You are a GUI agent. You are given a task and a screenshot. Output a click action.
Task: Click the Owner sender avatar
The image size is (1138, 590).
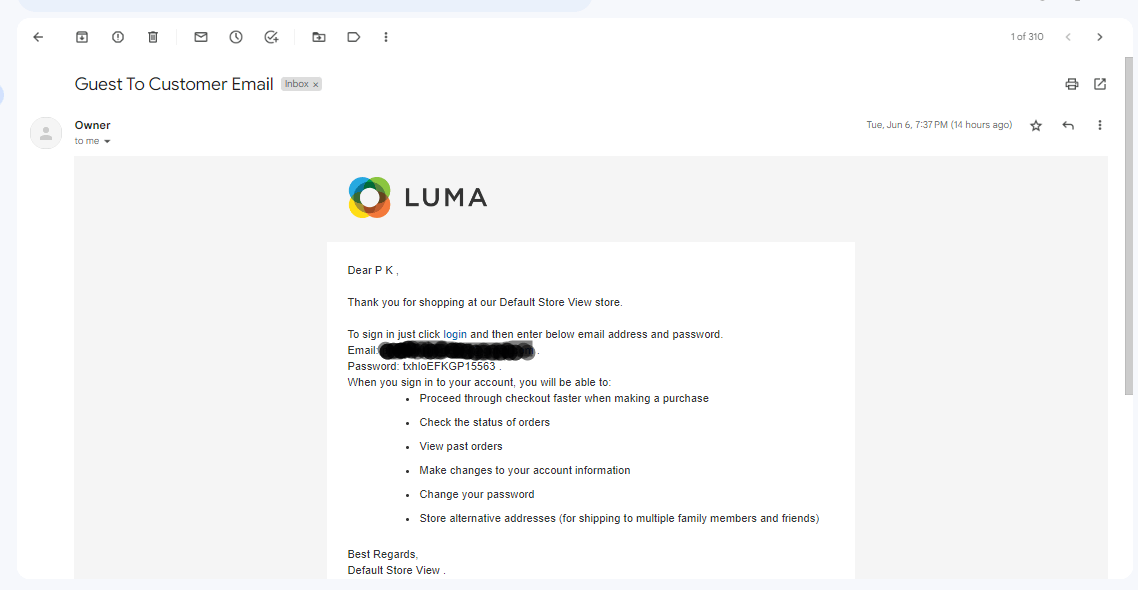tap(46, 133)
